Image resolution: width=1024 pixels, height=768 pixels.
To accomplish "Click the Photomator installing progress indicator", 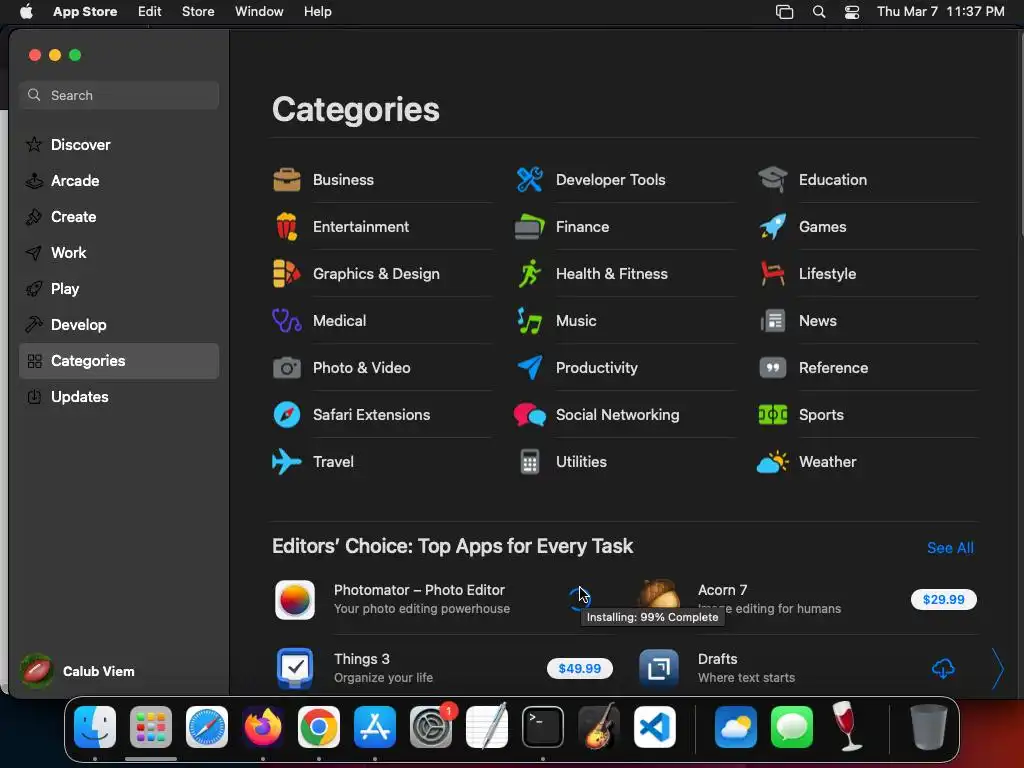I will 579,598.
